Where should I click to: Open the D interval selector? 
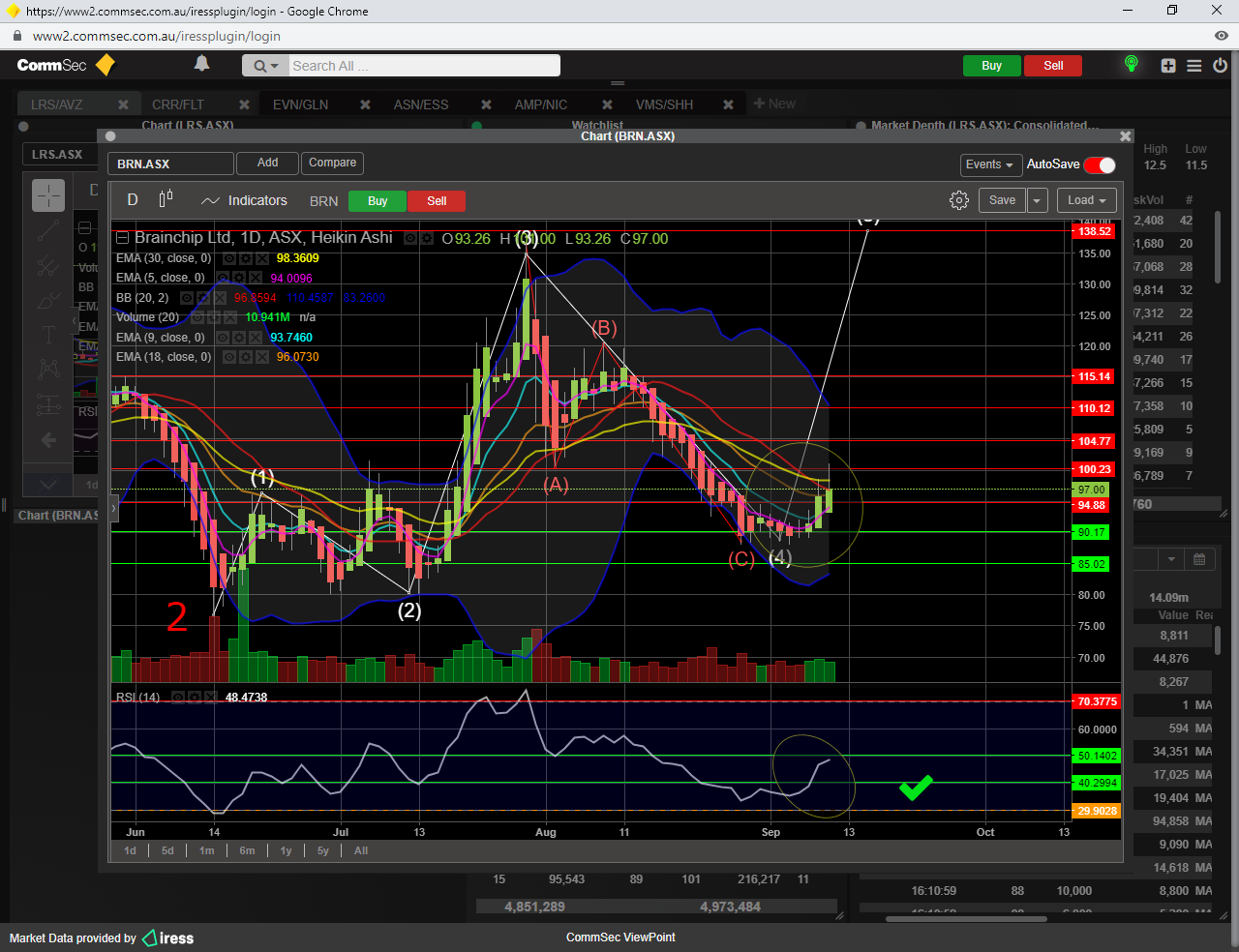[x=133, y=199]
